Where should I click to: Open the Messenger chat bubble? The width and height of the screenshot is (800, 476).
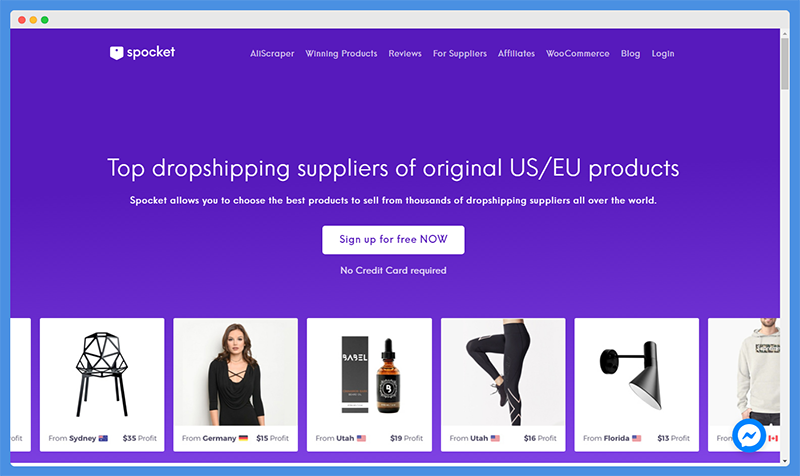coord(749,436)
